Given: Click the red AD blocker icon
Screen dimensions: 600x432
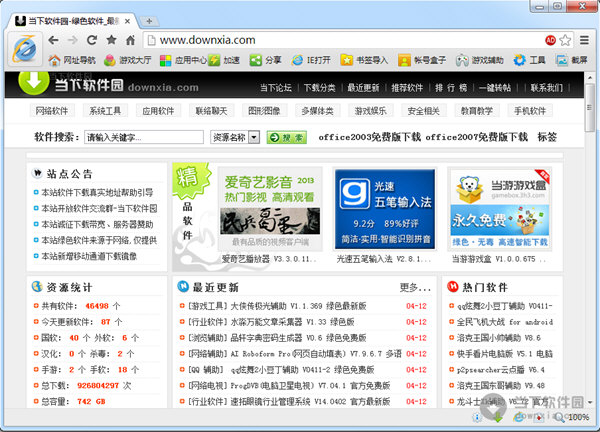Looking at the screenshot, I should [x=550, y=40].
